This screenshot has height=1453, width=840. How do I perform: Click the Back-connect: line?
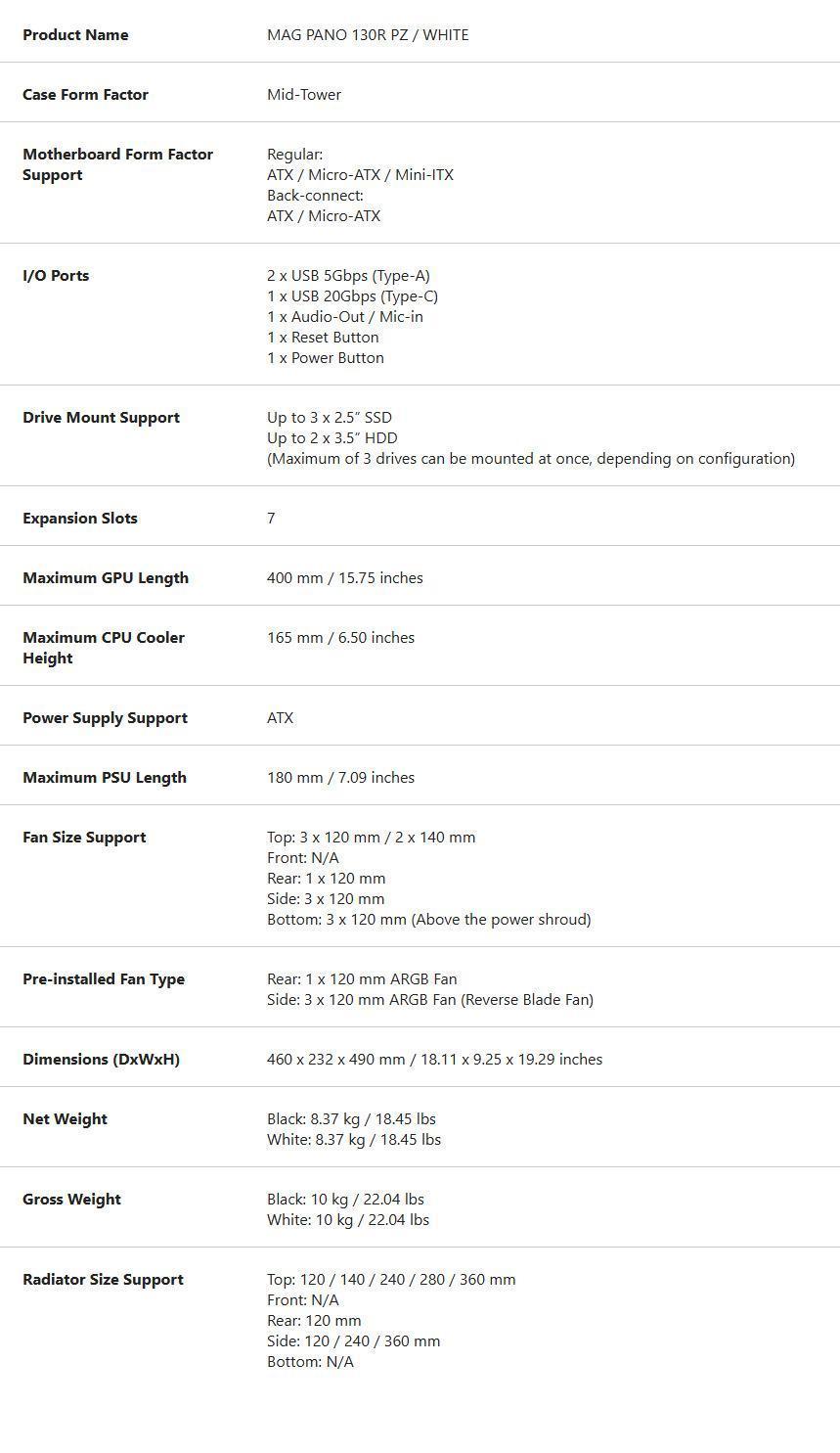tap(315, 196)
